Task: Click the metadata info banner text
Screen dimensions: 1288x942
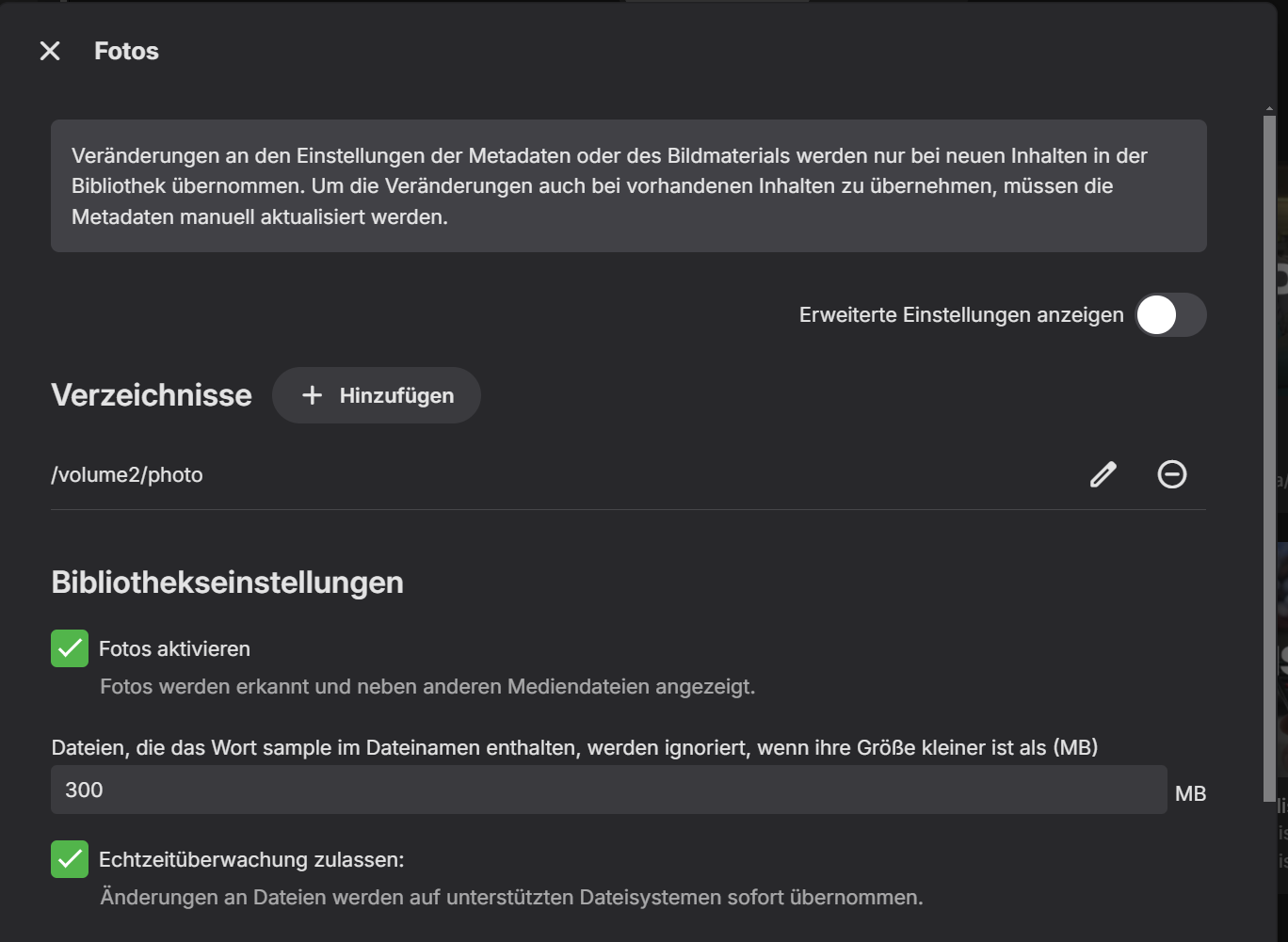Action: (609, 185)
